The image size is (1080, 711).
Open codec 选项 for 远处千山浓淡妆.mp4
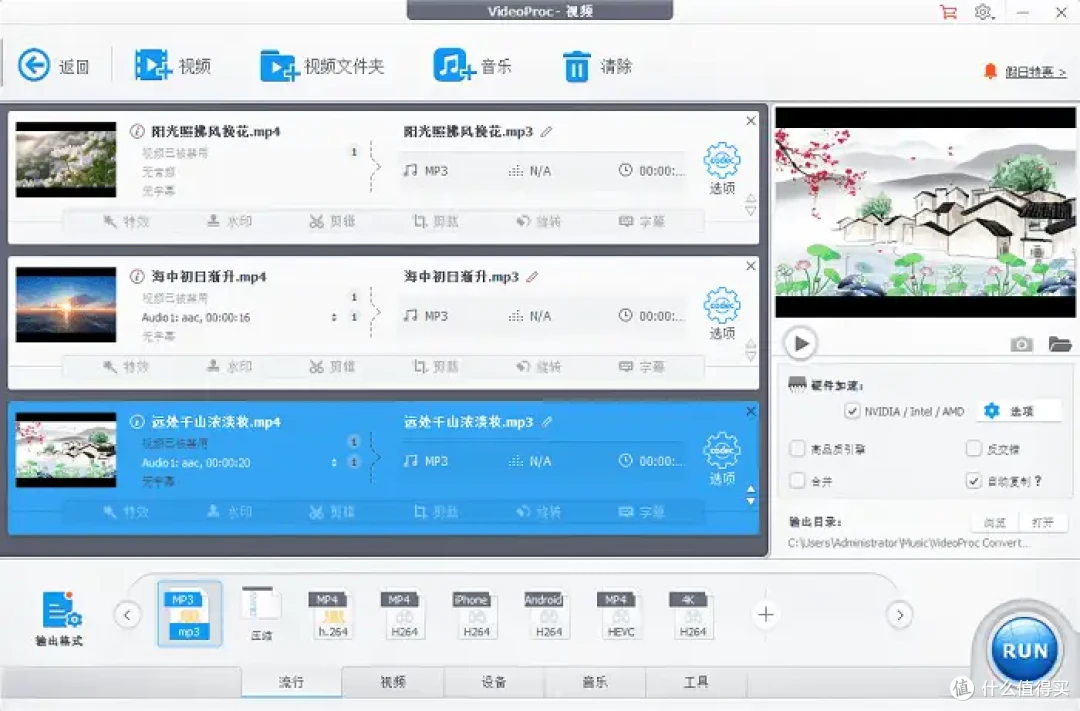tap(722, 459)
